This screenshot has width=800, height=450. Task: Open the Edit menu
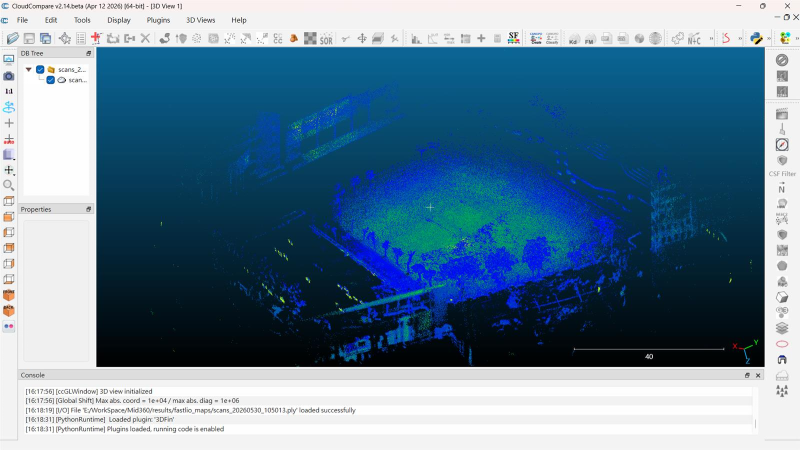tap(51, 20)
